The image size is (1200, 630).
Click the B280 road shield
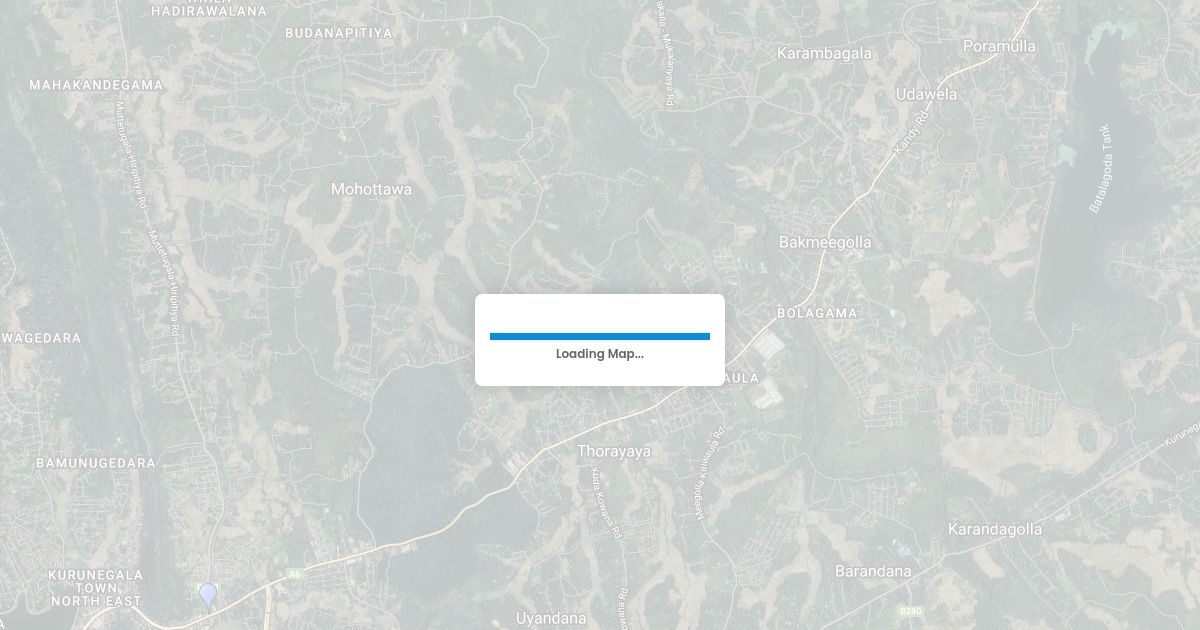pyautogui.click(x=909, y=610)
